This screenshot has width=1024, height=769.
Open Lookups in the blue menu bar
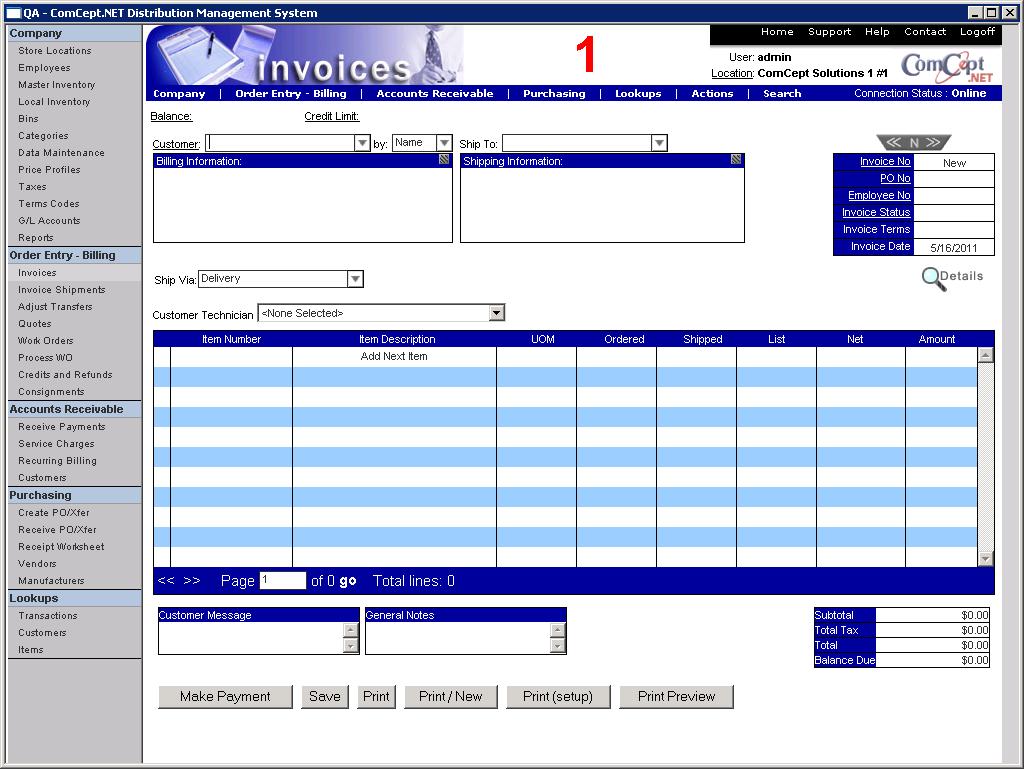pyautogui.click(x=638, y=93)
